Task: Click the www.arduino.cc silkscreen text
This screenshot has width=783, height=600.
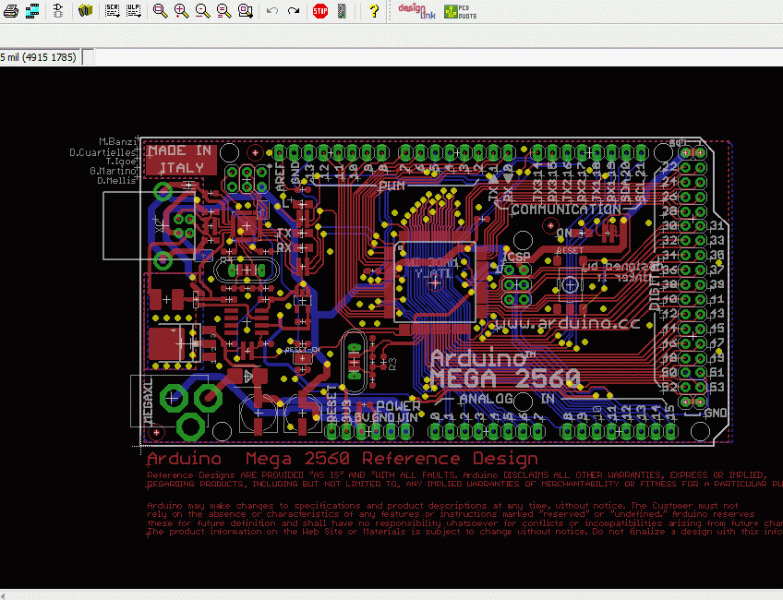Action: tap(567, 323)
